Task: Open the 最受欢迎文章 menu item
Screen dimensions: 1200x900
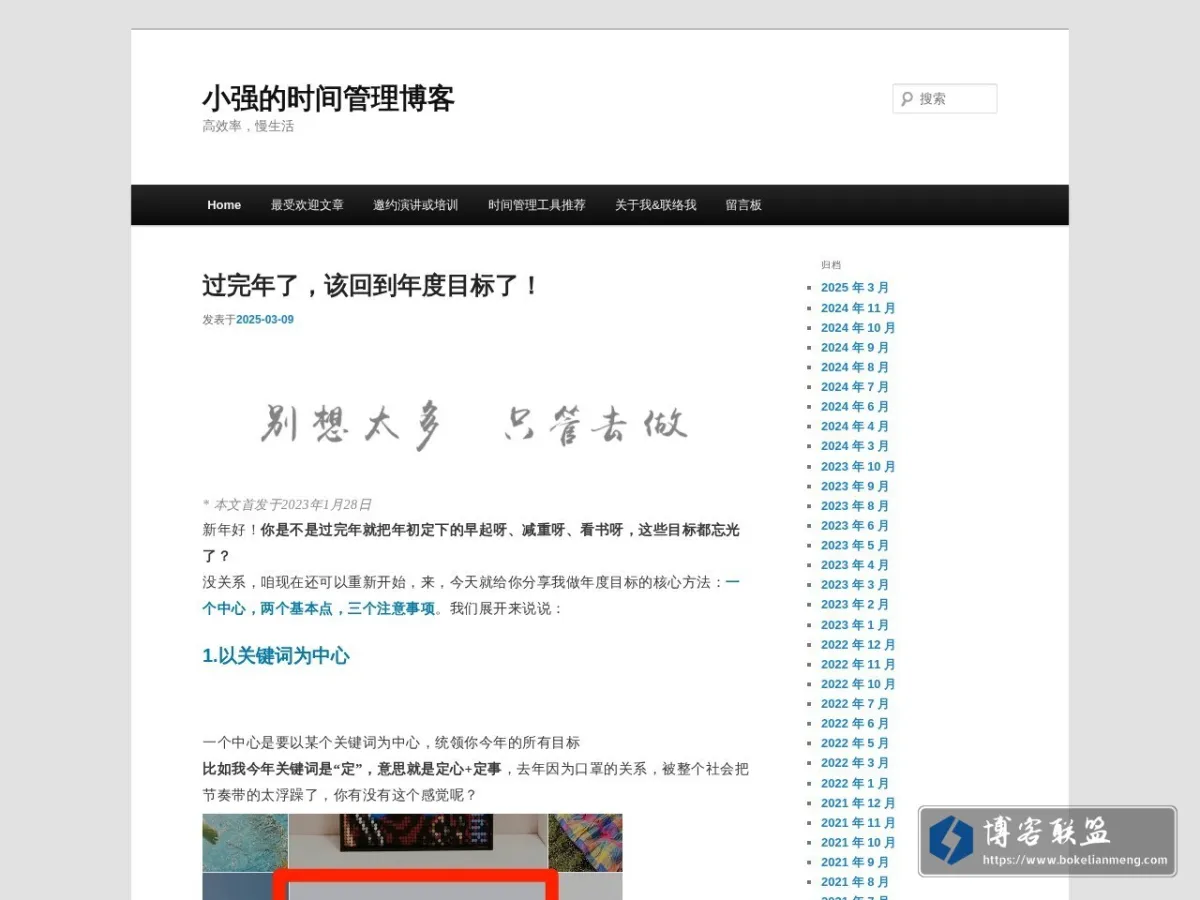Action: pyautogui.click(x=307, y=205)
